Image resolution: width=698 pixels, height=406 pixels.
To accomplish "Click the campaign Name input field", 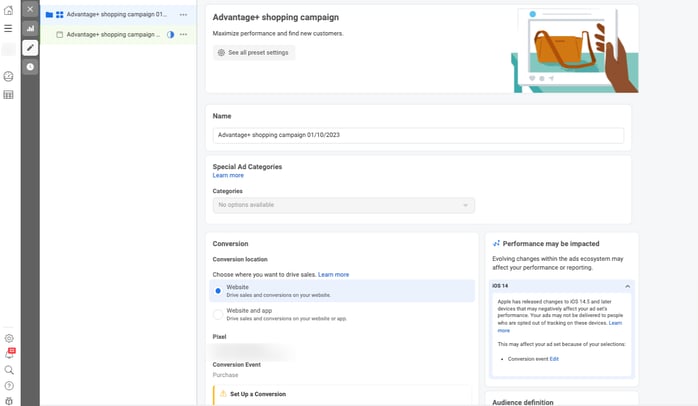I will click(x=418, y=135).
